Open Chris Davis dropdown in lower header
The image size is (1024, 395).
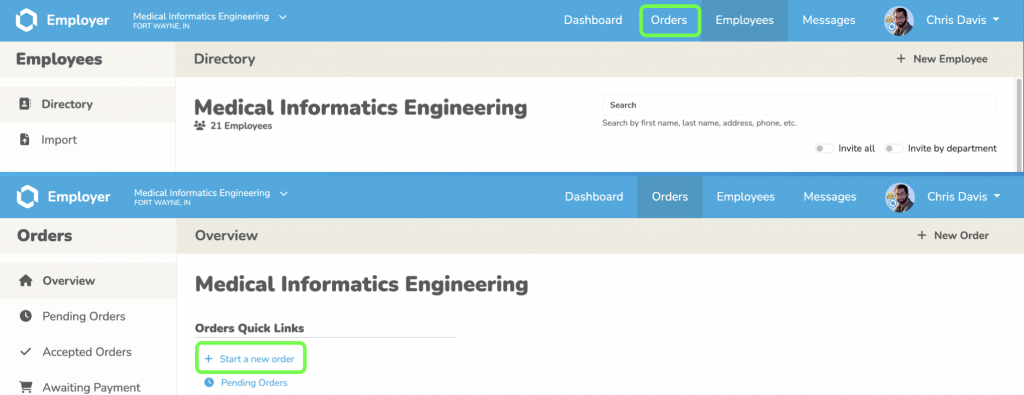pyautogui.click(x=942, y=197)
